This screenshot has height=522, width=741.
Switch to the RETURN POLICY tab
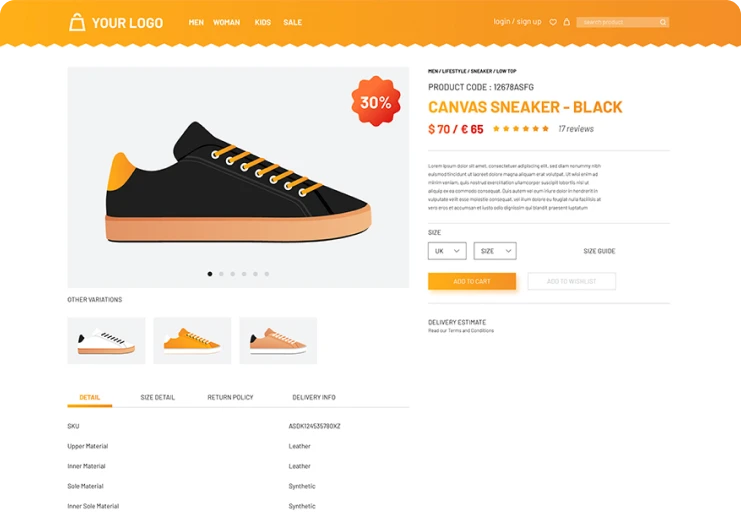coord(230,397)
